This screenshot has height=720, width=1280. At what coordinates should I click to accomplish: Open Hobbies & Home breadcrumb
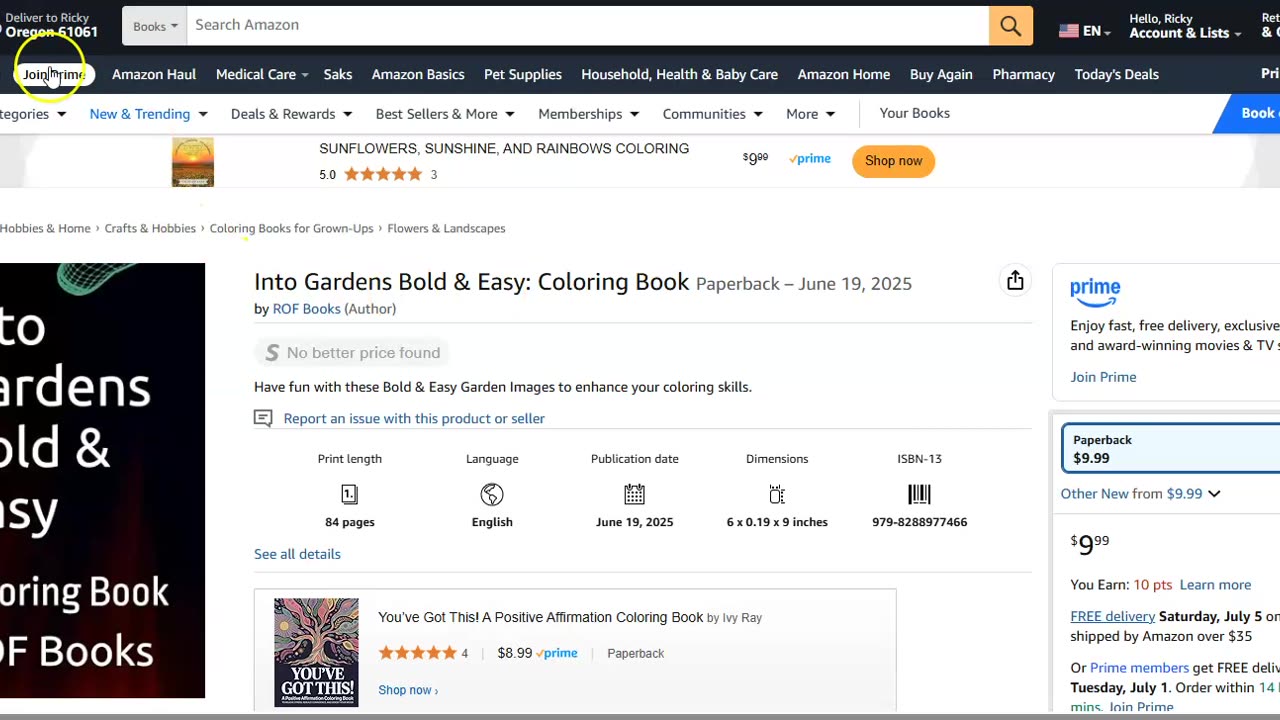[45, 228]
